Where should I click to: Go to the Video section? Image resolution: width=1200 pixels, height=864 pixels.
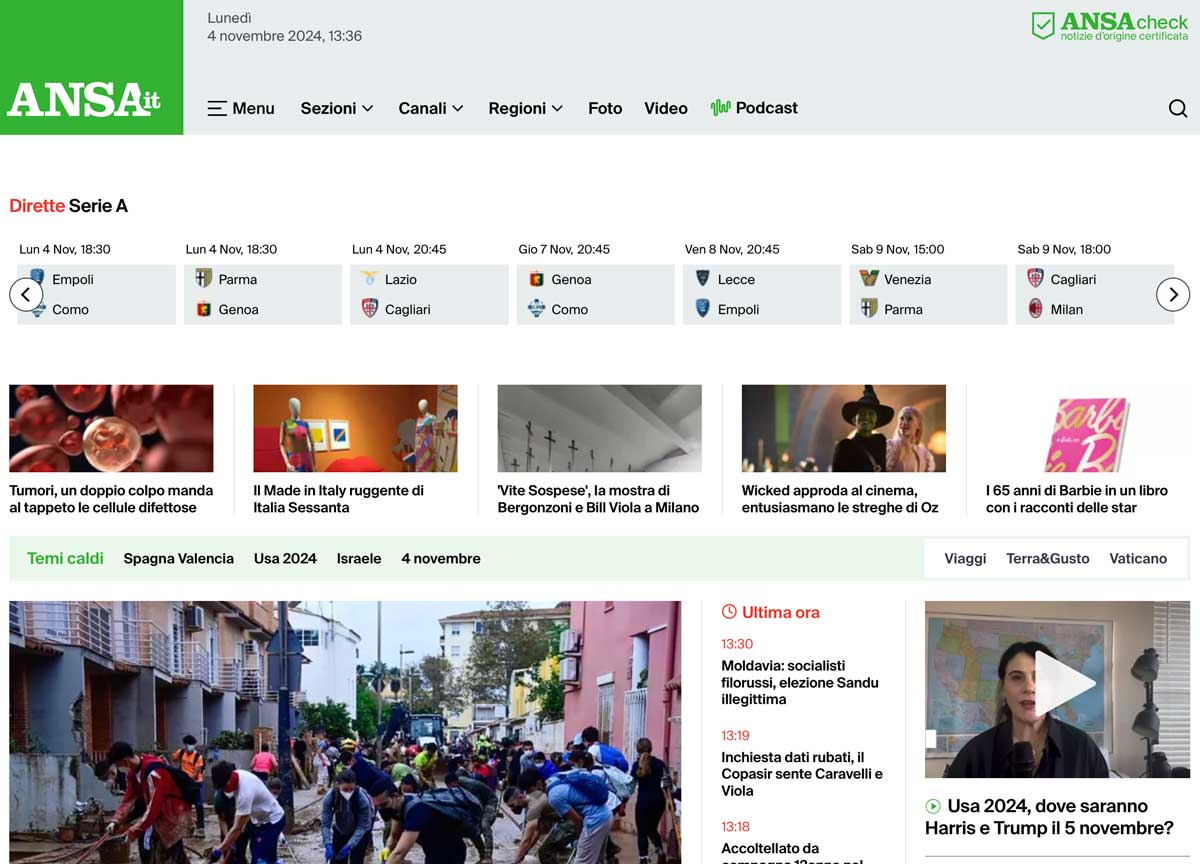665,108
